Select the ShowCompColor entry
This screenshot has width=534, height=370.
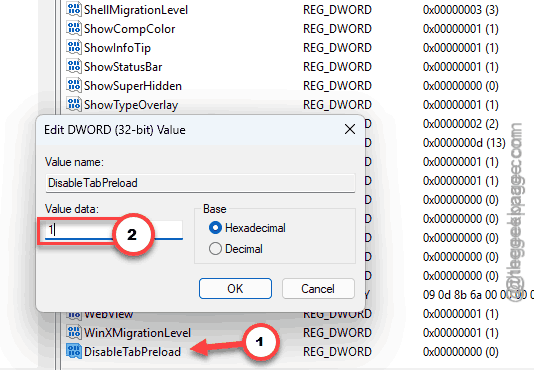click(x=129, y=29)
